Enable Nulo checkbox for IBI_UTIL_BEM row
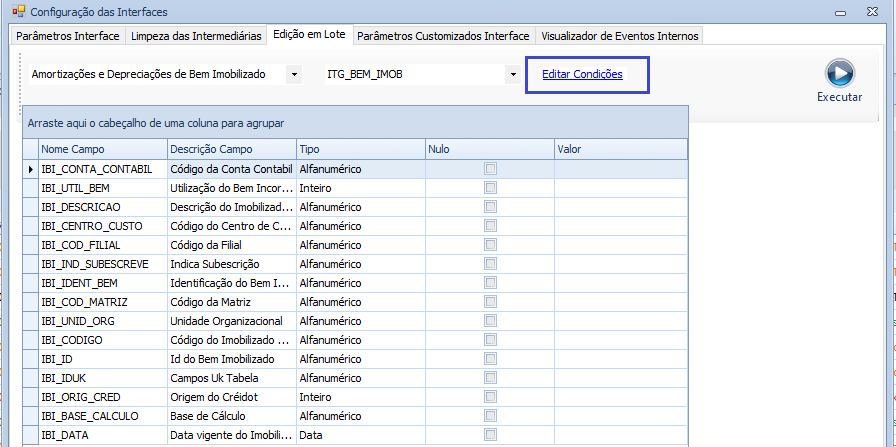 pyautogui.click(x=490, y=187)
